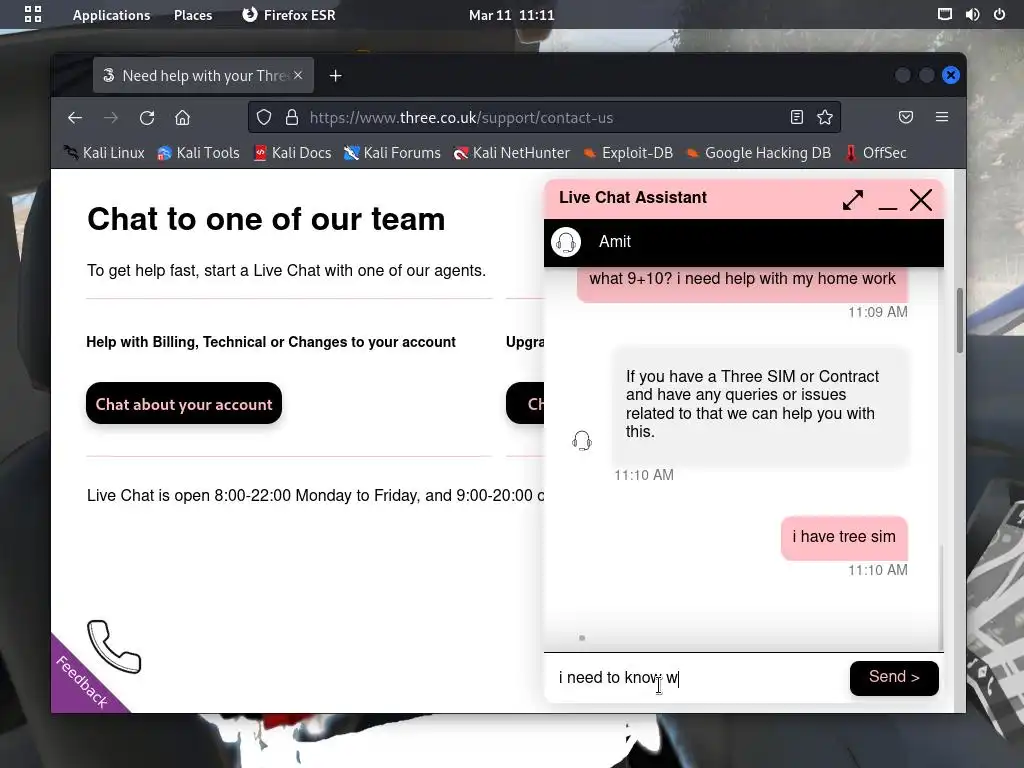Click the Save to Pocket icon

coord(906,118)
